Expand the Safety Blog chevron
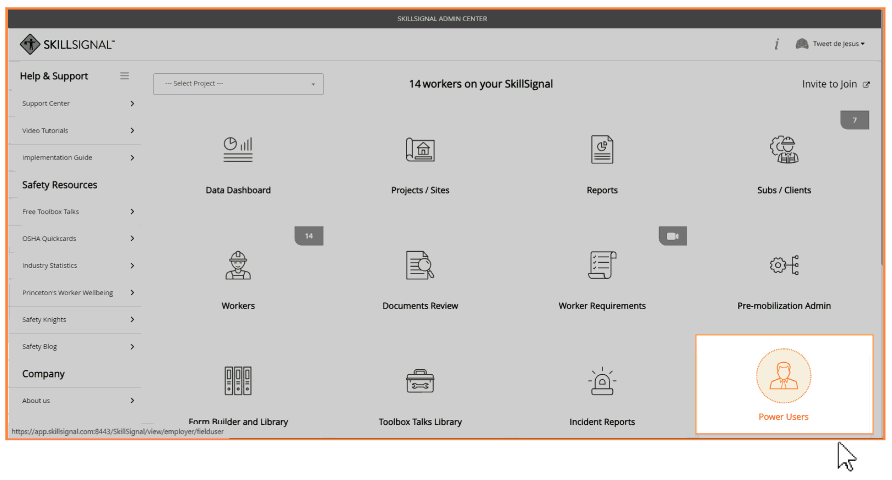The height and width of the screenshot is (480, 892). point(133,347)
